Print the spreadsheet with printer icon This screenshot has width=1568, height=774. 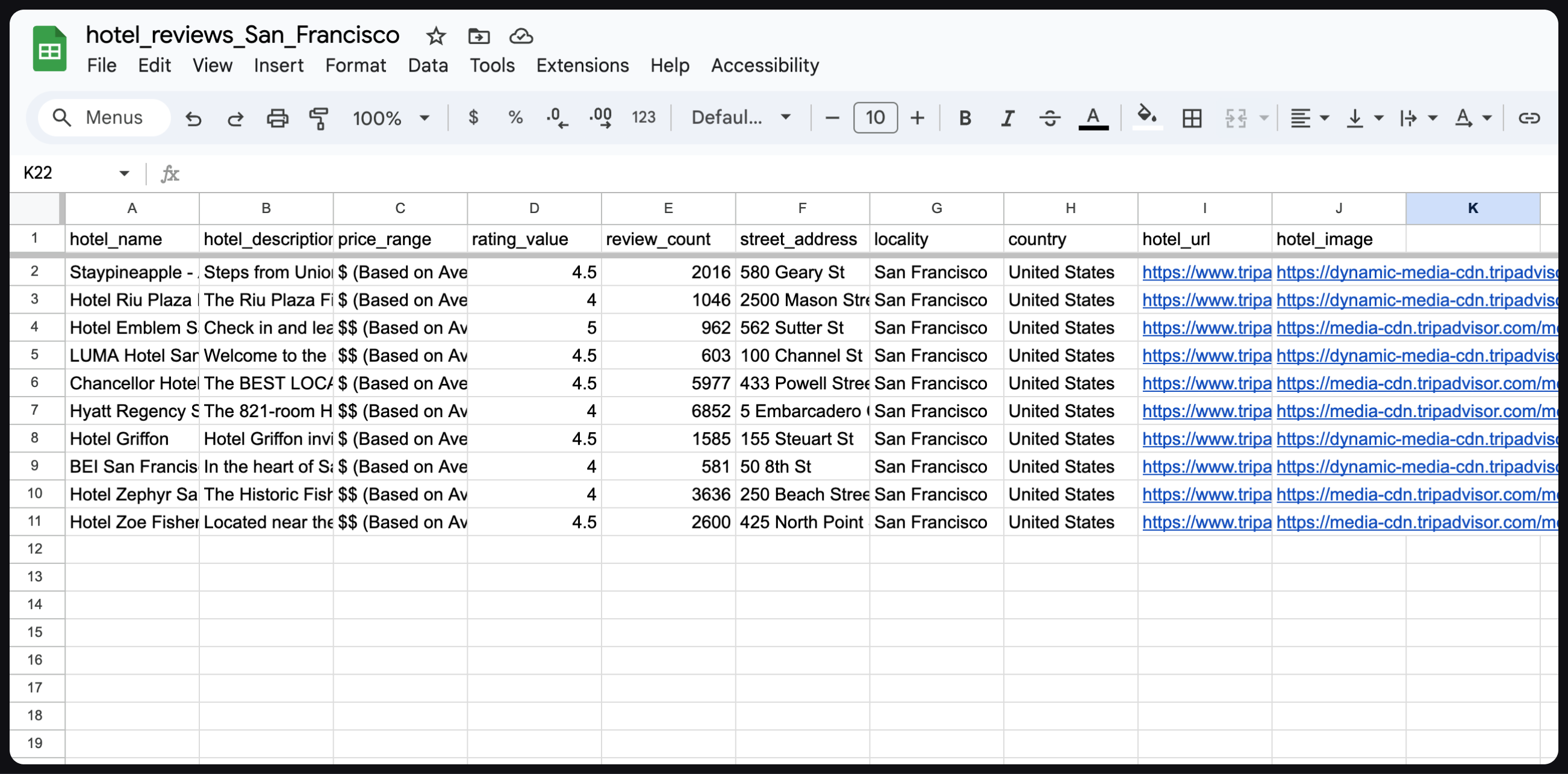coord(278,118)
